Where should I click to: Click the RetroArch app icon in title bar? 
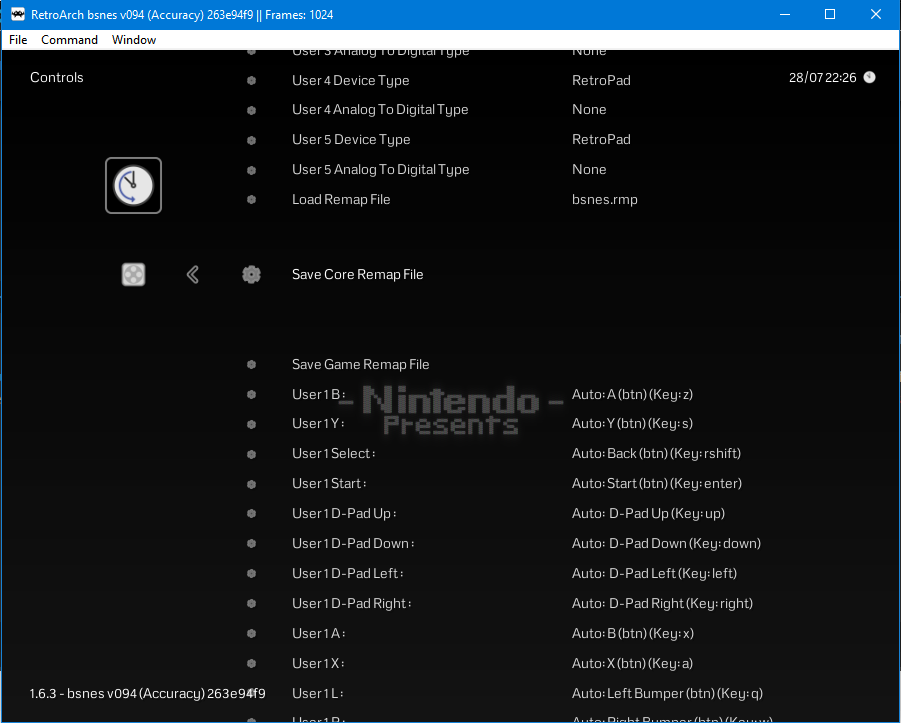(x=18, y=14)
